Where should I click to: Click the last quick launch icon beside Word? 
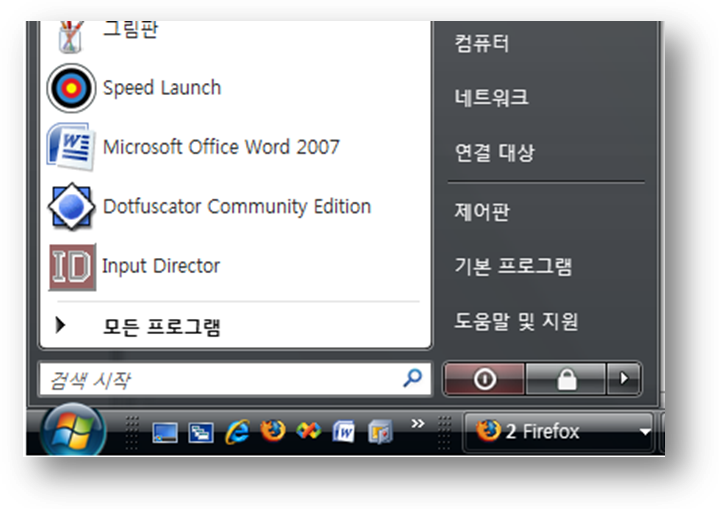pyautogui.click(x=380, y=432)
